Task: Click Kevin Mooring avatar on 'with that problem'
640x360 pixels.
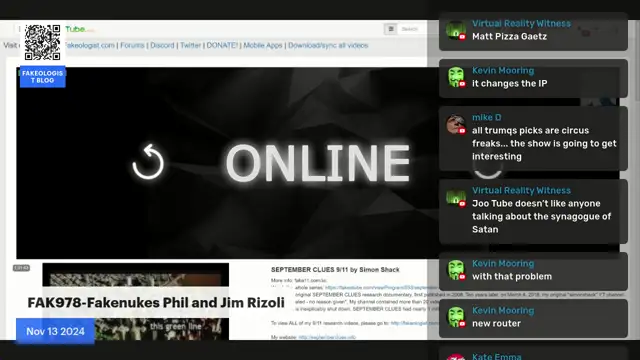Action: pyautogui.click(x=456, y=270)
